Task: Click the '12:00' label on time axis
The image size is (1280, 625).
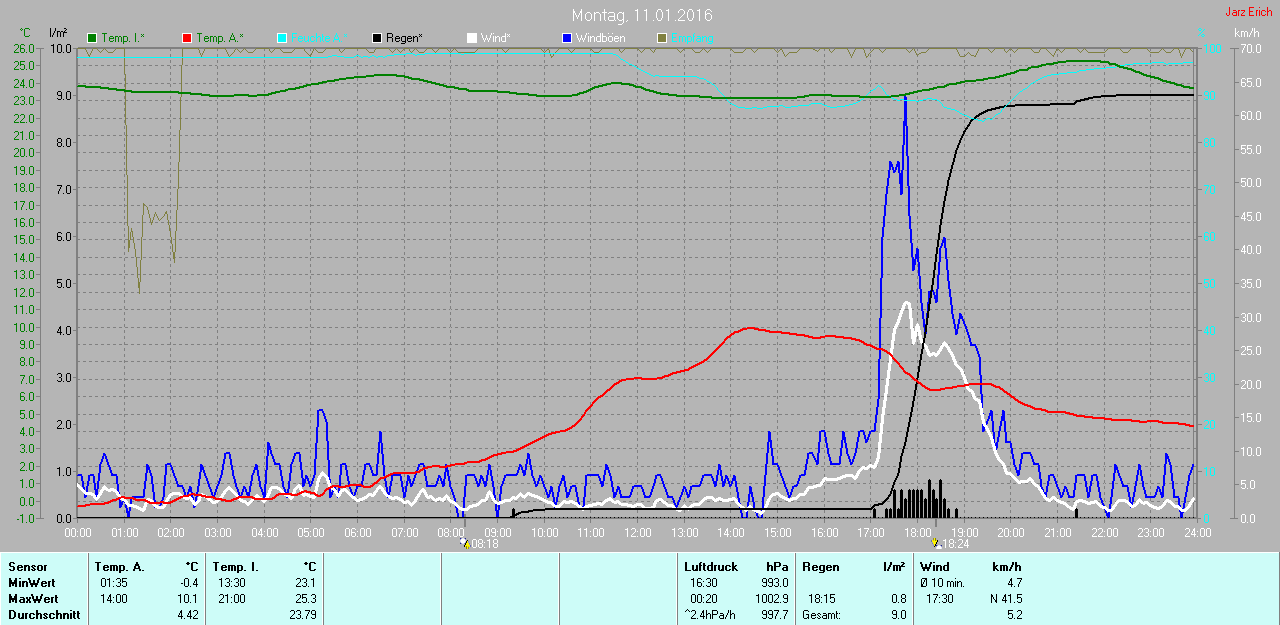Action: [638, 532]
